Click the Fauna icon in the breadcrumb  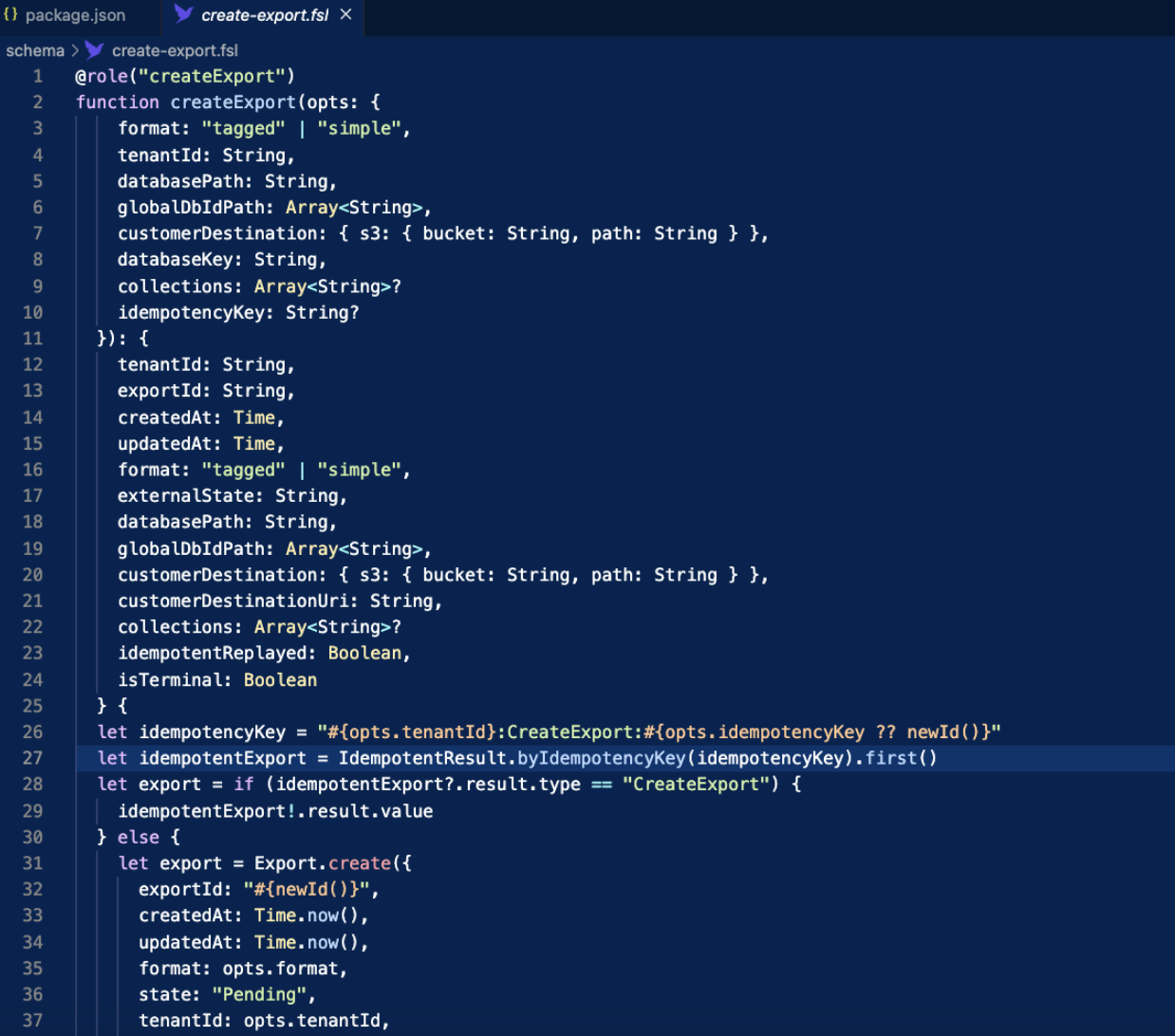(x=94, y=50)
